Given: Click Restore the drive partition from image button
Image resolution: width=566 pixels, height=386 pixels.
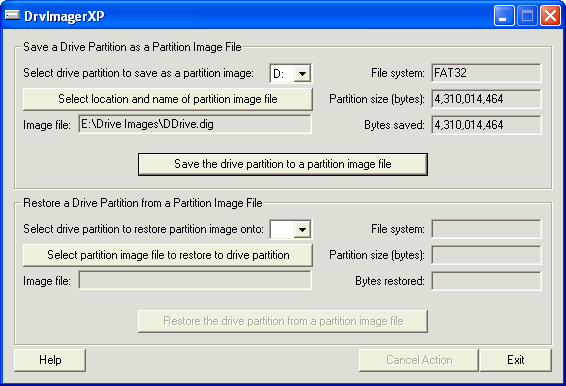Looking at the screenshot, I should point(283,321).
